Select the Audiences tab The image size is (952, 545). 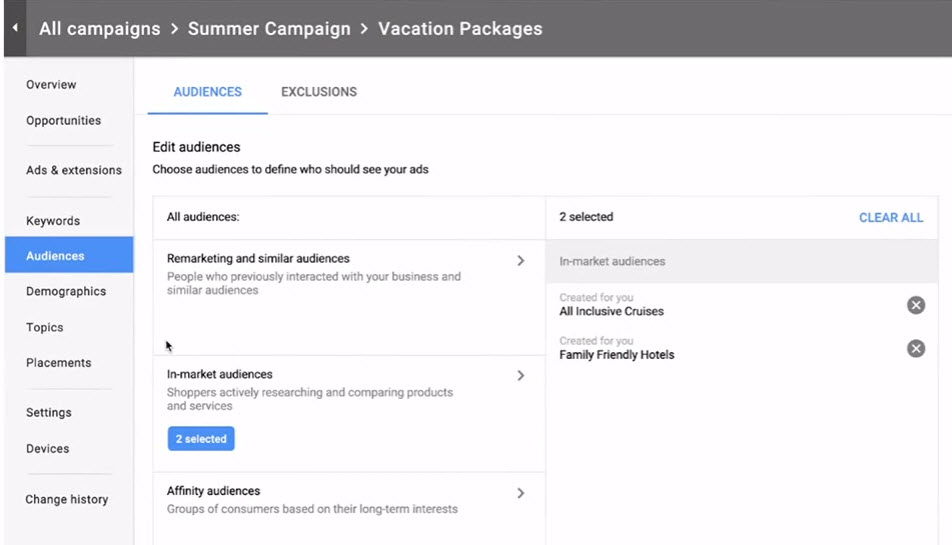(208, 92)
